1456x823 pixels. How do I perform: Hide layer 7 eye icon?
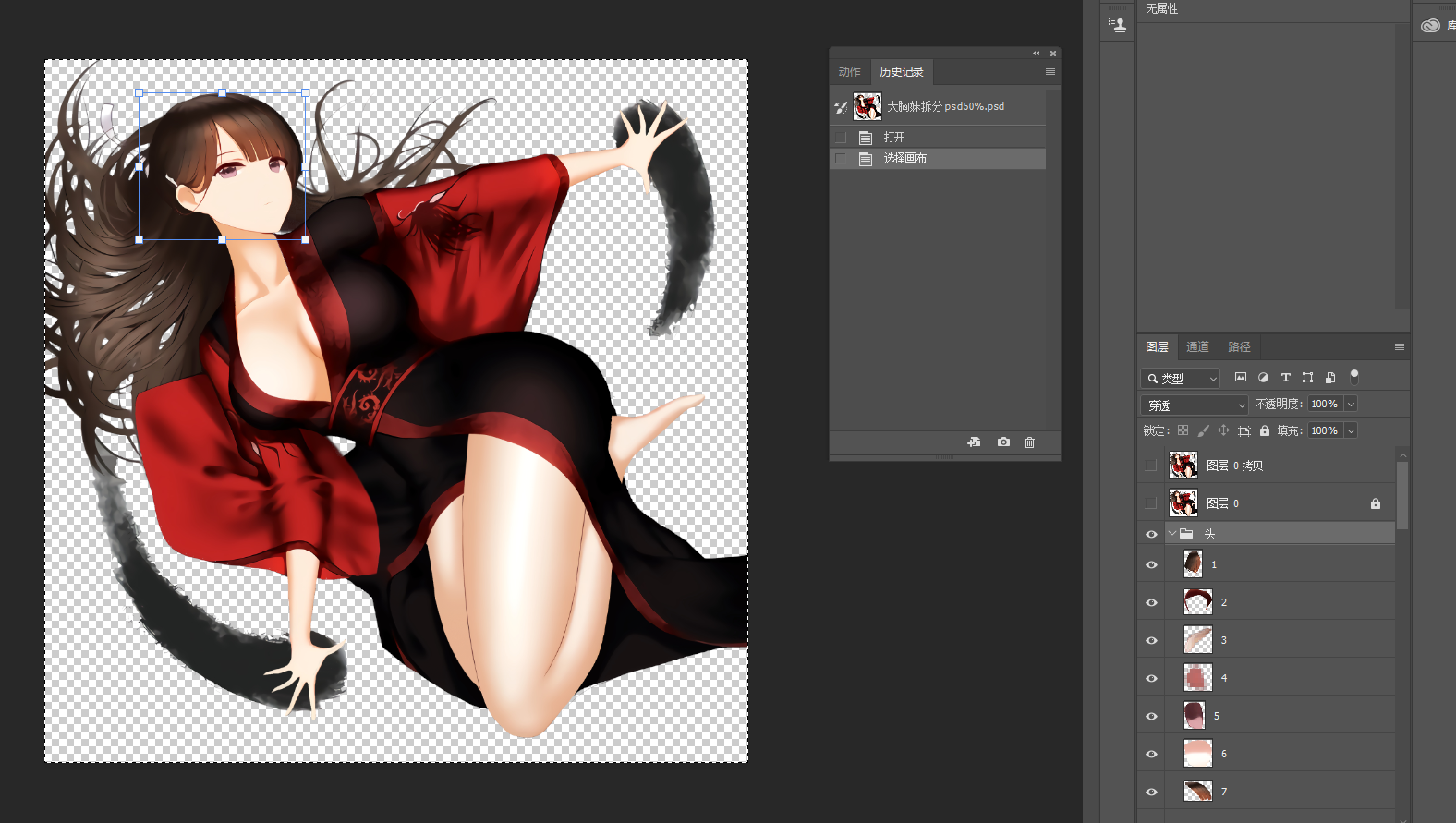[x=1151, y=792]
